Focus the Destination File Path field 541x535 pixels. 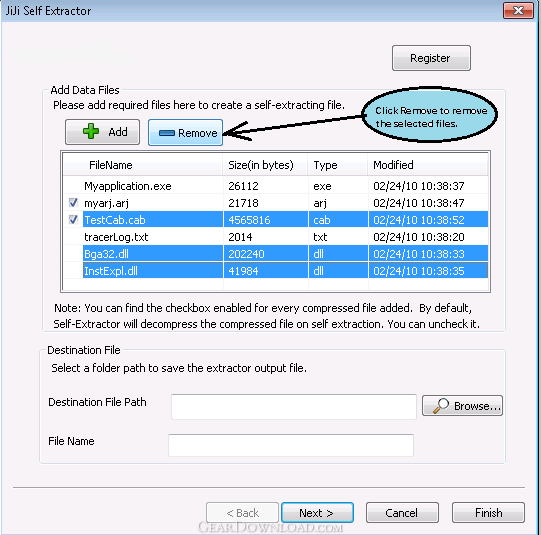(294, 407)
